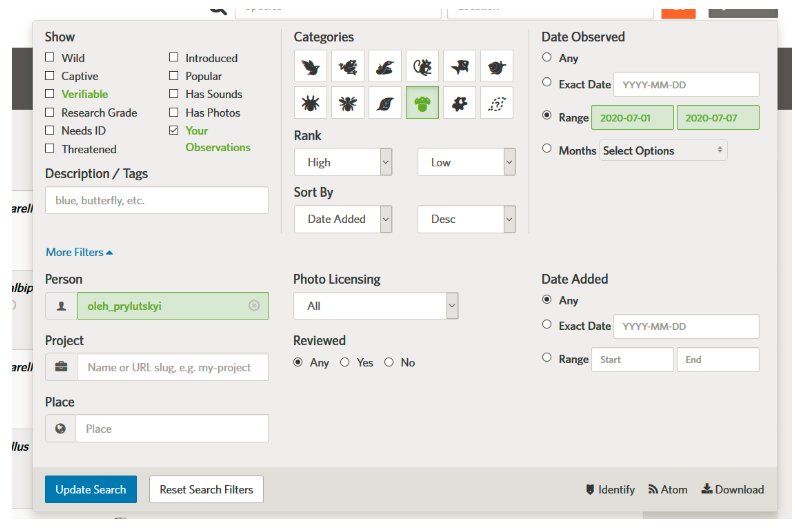Tick the Has Photos checkbox

tap(174, 113)
